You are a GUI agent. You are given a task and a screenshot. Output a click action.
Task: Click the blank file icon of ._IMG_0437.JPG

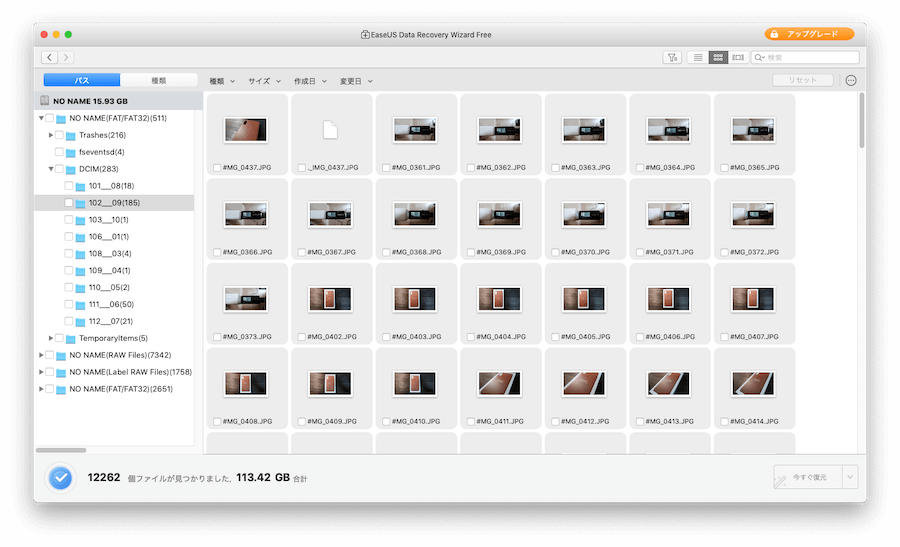pos(331,130)
